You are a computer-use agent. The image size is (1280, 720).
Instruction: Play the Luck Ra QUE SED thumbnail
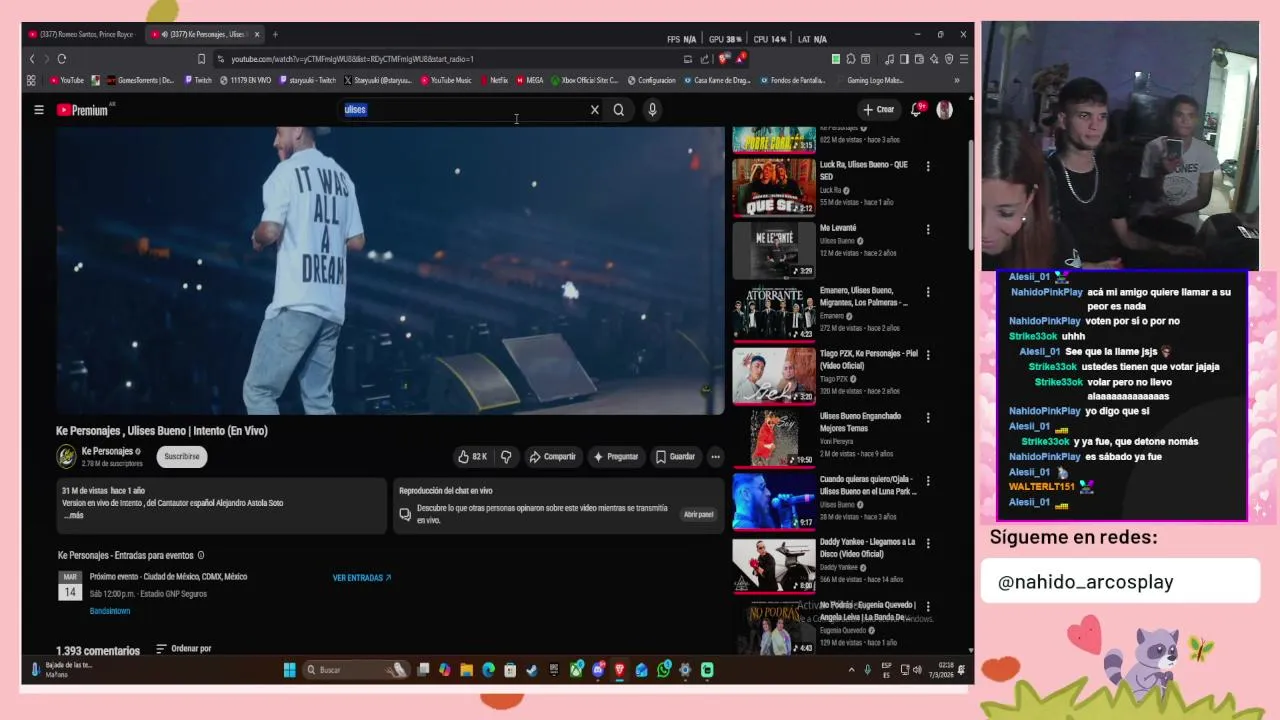pyautogui.click(x=774, y=187)
